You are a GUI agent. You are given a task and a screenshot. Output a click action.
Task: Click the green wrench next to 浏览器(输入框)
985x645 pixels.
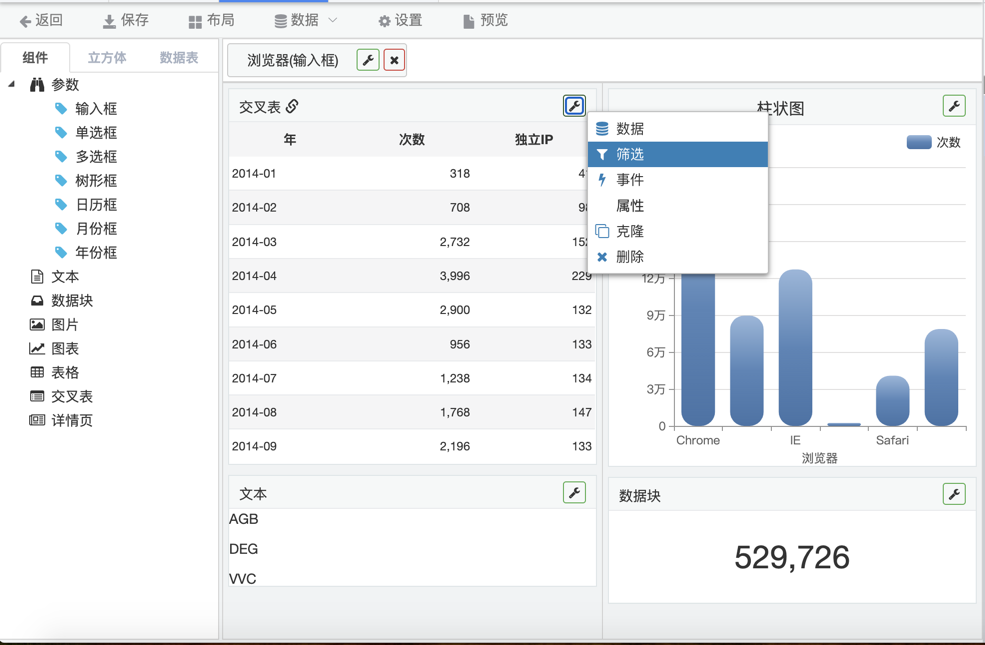(x=368, y=60)
